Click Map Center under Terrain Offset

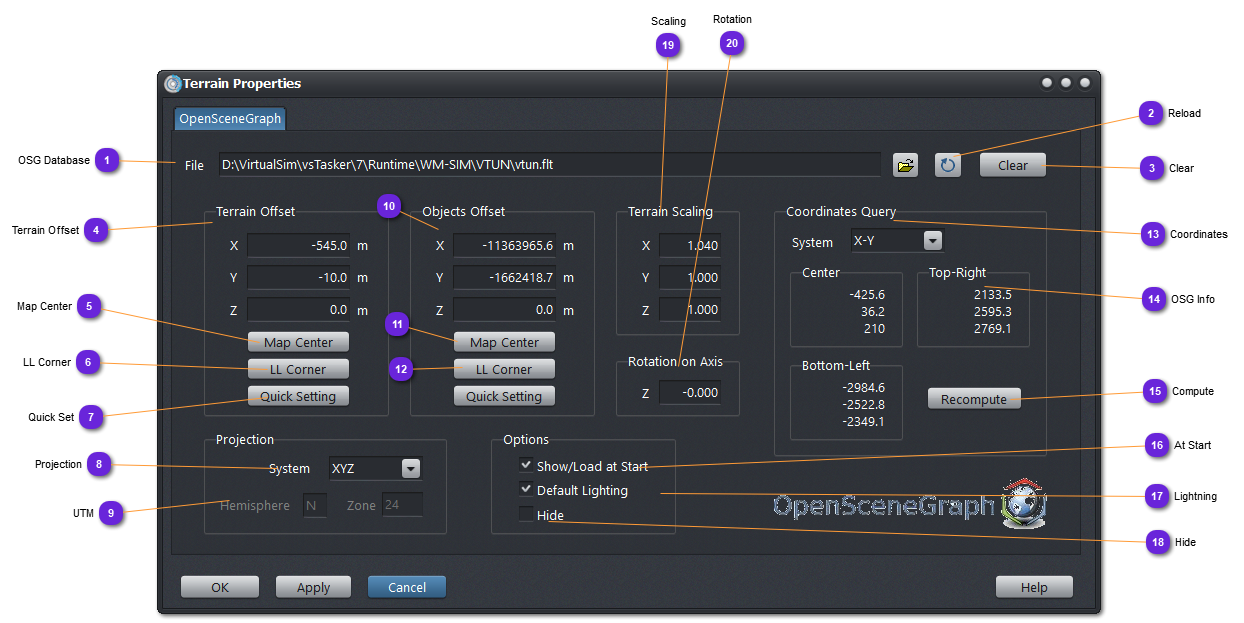pos(299,342)
